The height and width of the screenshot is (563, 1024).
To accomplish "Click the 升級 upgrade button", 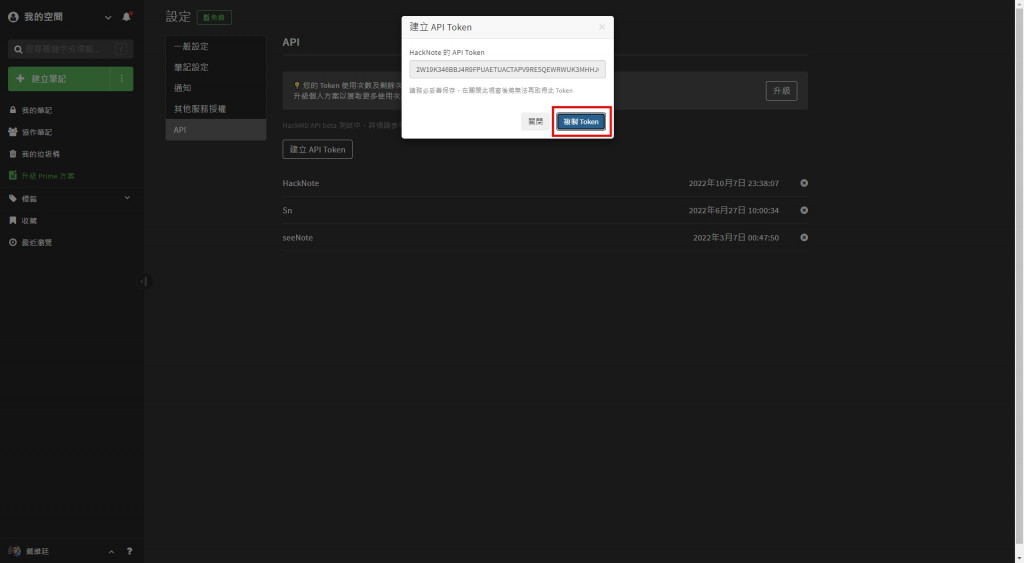I will pos(781,91).
